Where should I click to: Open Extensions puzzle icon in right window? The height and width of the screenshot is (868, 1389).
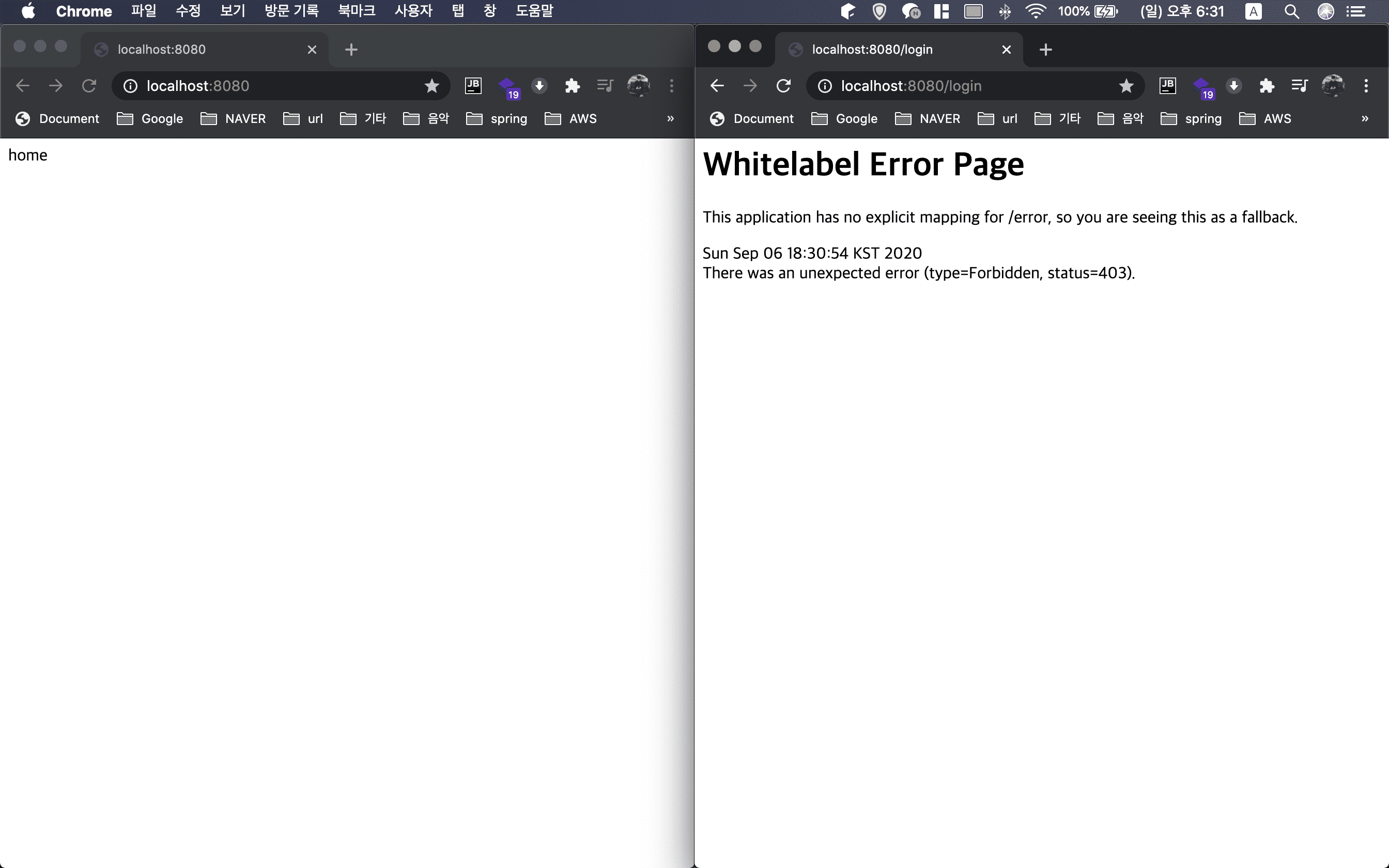(1267, 86)
